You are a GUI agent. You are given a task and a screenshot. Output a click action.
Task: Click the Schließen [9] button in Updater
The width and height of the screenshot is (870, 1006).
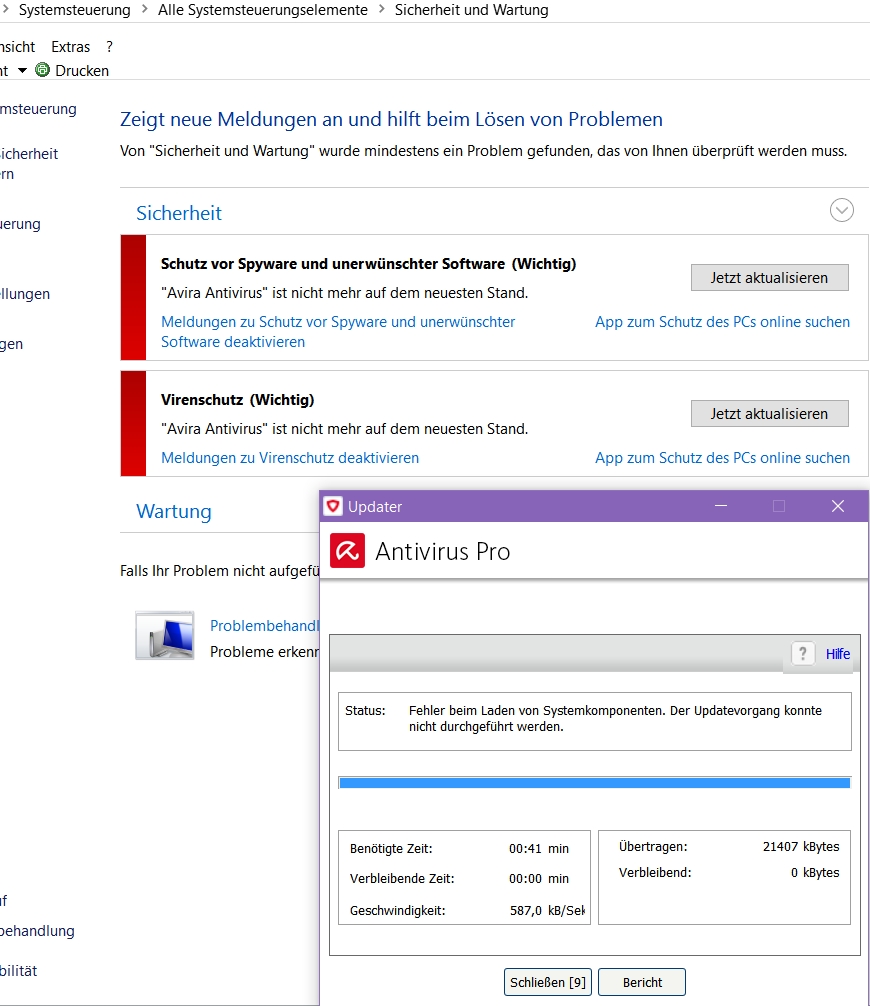click(548, 982)
